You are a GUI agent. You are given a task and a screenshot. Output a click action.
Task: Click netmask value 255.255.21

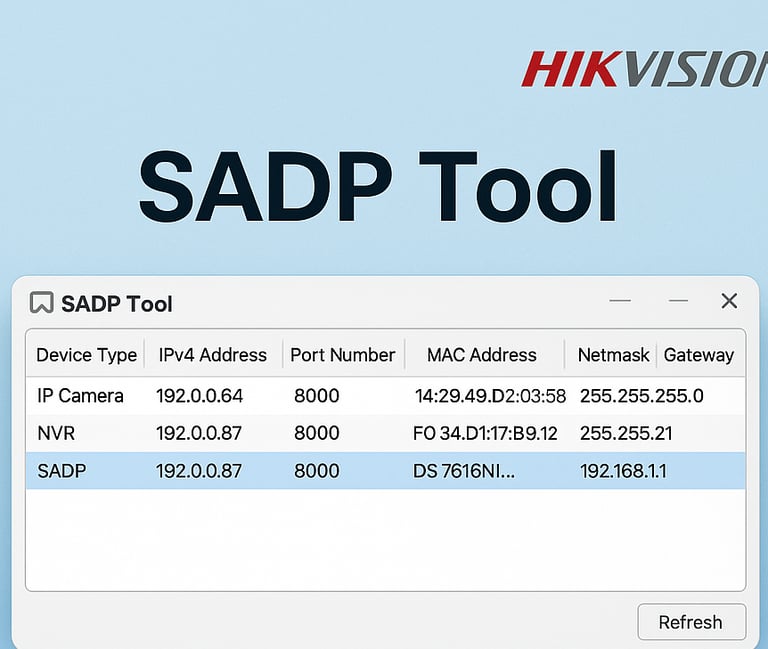pos(626,433)
